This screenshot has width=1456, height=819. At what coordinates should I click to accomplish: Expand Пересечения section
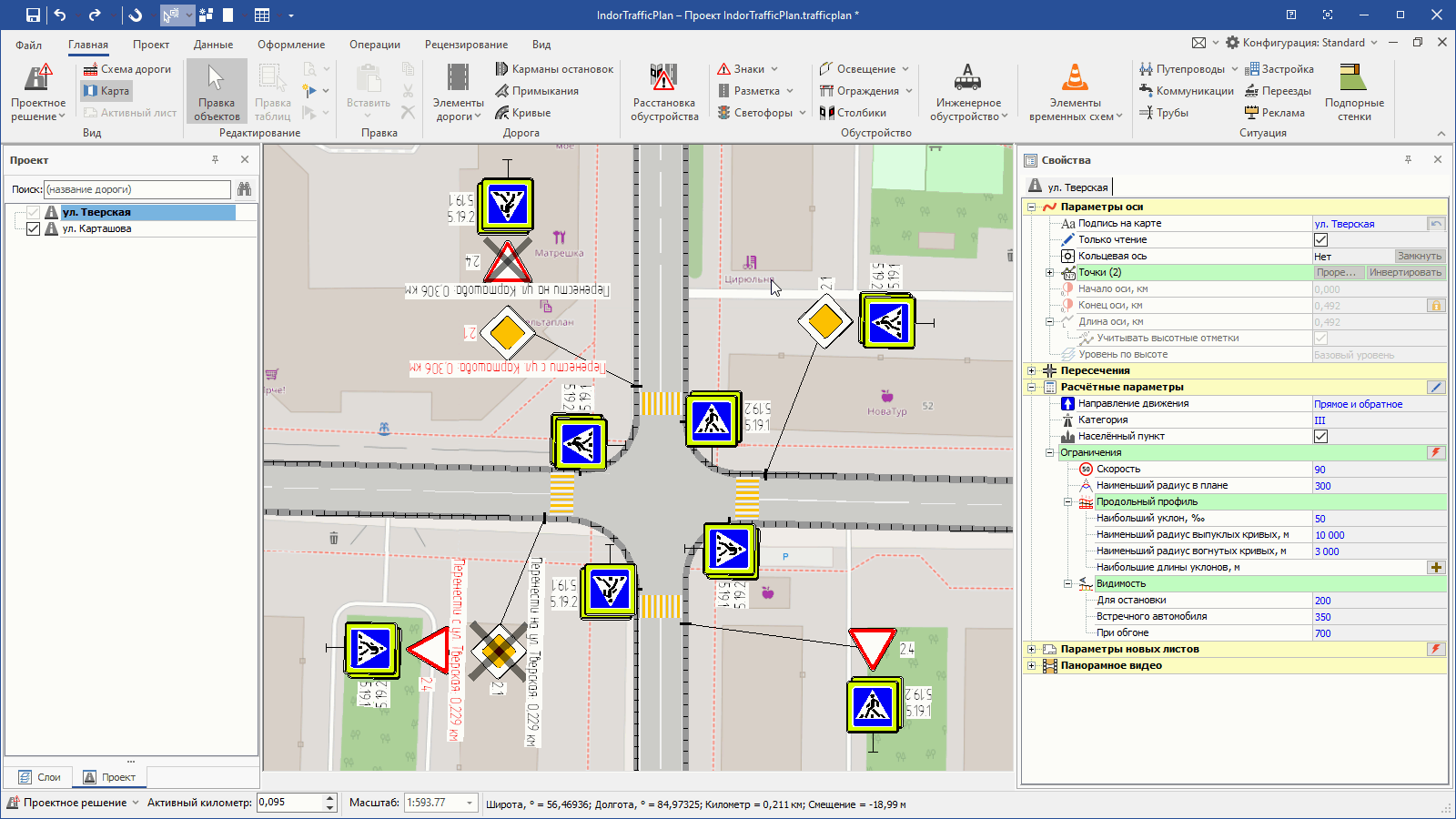pos(1031,370)
